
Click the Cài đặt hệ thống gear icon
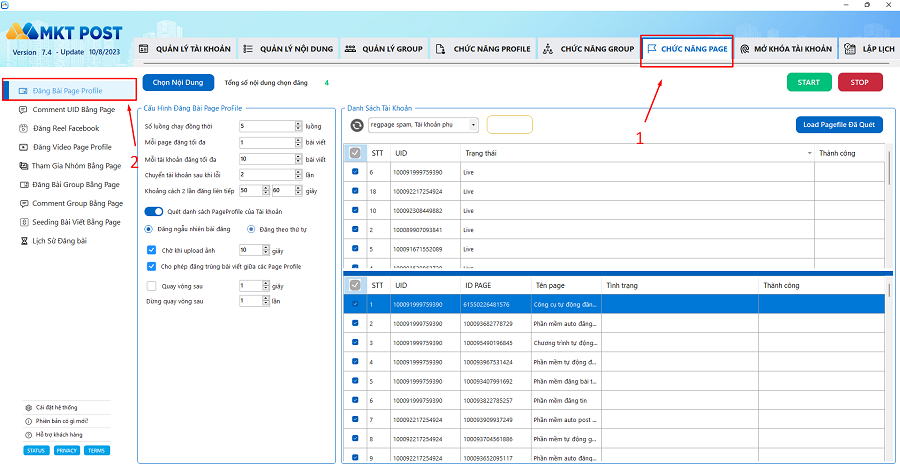(x=29, y=407)
